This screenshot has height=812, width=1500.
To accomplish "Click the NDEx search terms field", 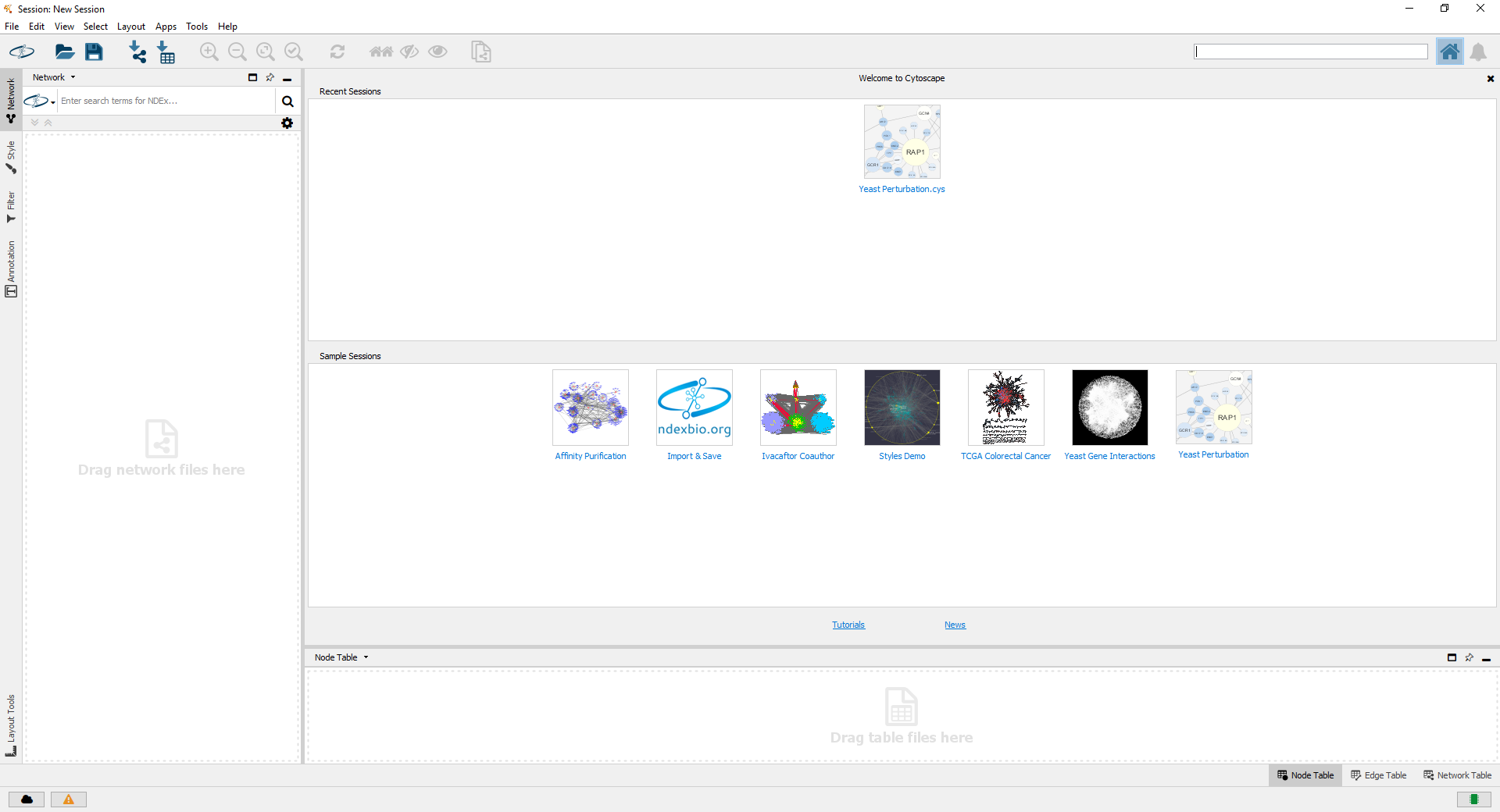I will tap(166, 101).
